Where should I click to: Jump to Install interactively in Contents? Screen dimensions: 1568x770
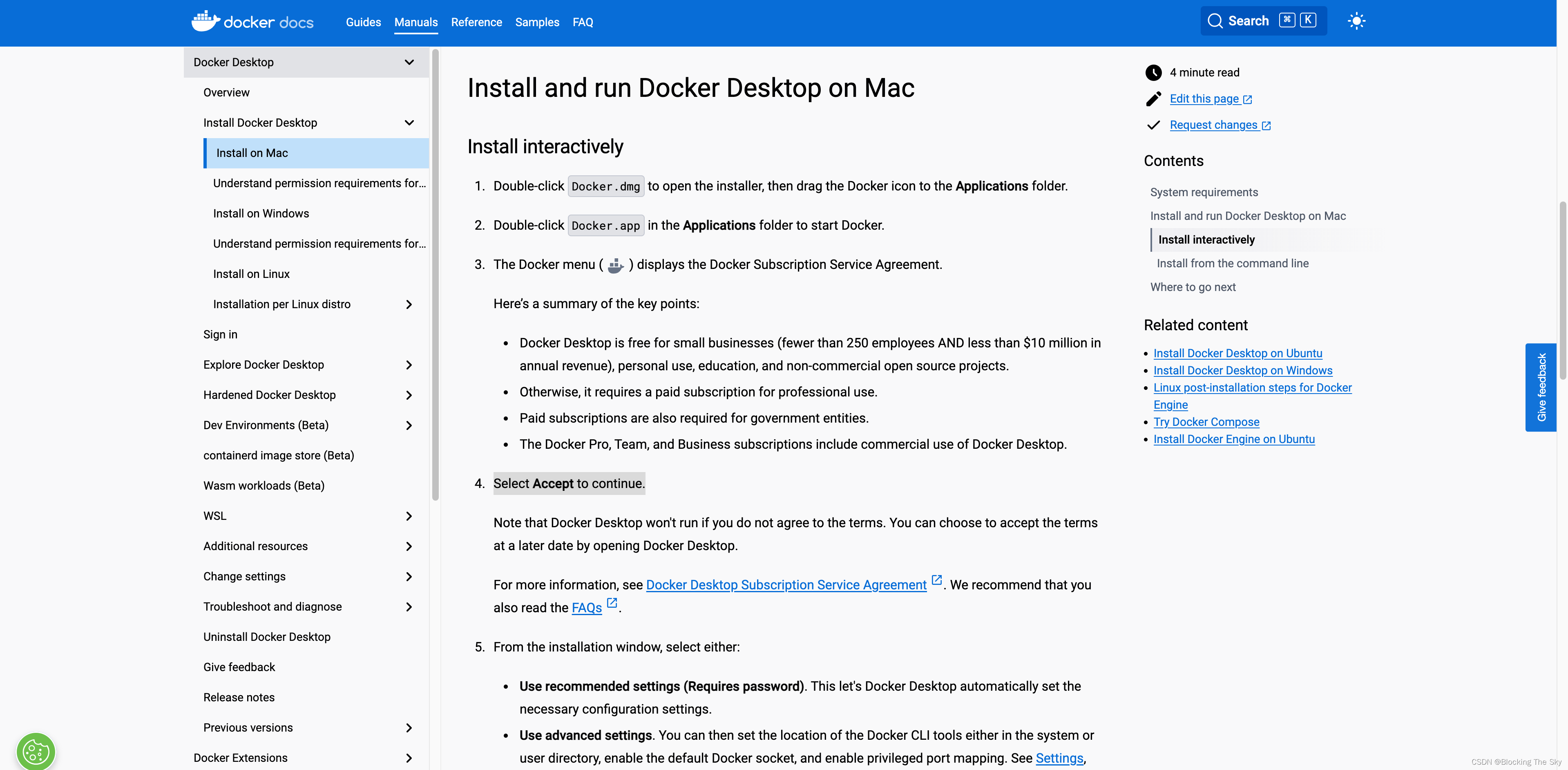pos(1206,240)
